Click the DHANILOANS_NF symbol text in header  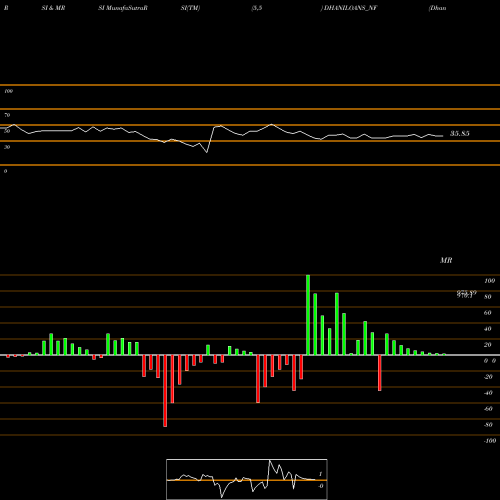pyautogui.click(x=350, y=8)
